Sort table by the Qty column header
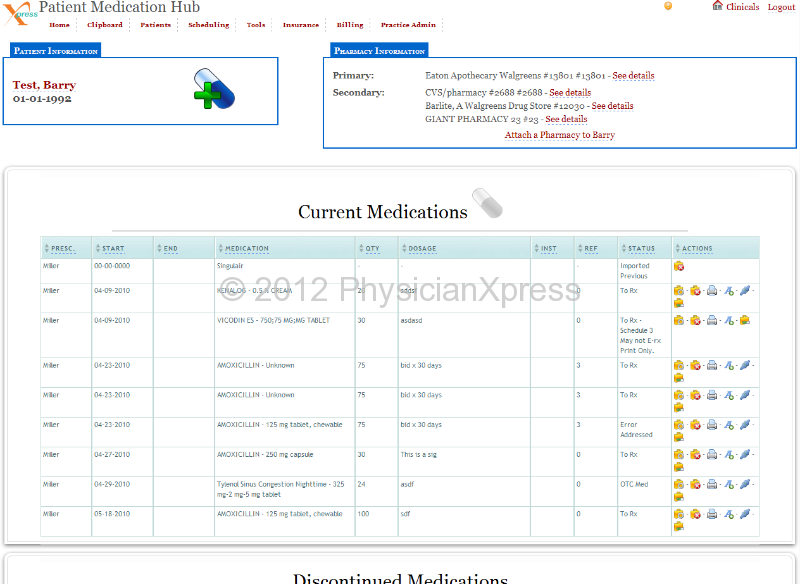 [x=372, y=248]
